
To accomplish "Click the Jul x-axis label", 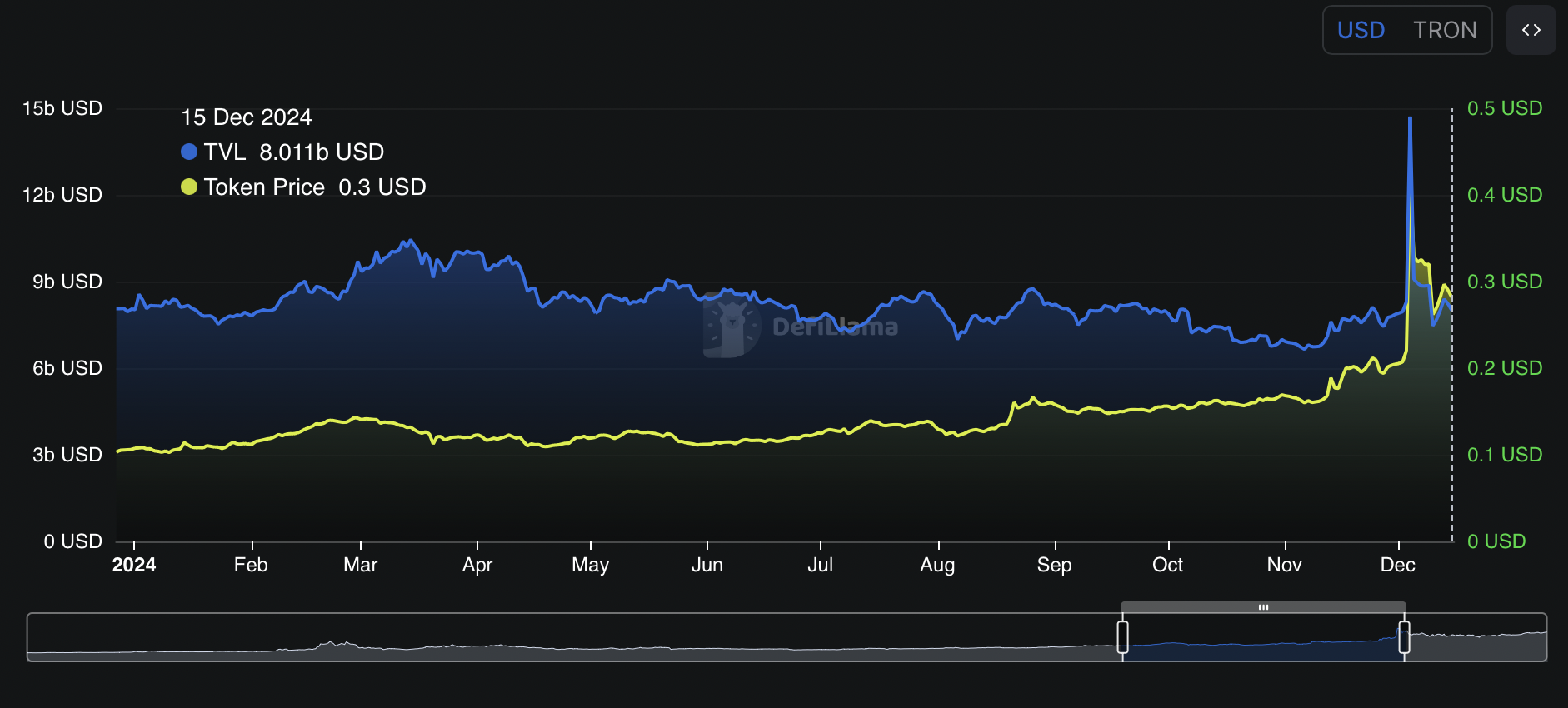I will coord(821,565).
